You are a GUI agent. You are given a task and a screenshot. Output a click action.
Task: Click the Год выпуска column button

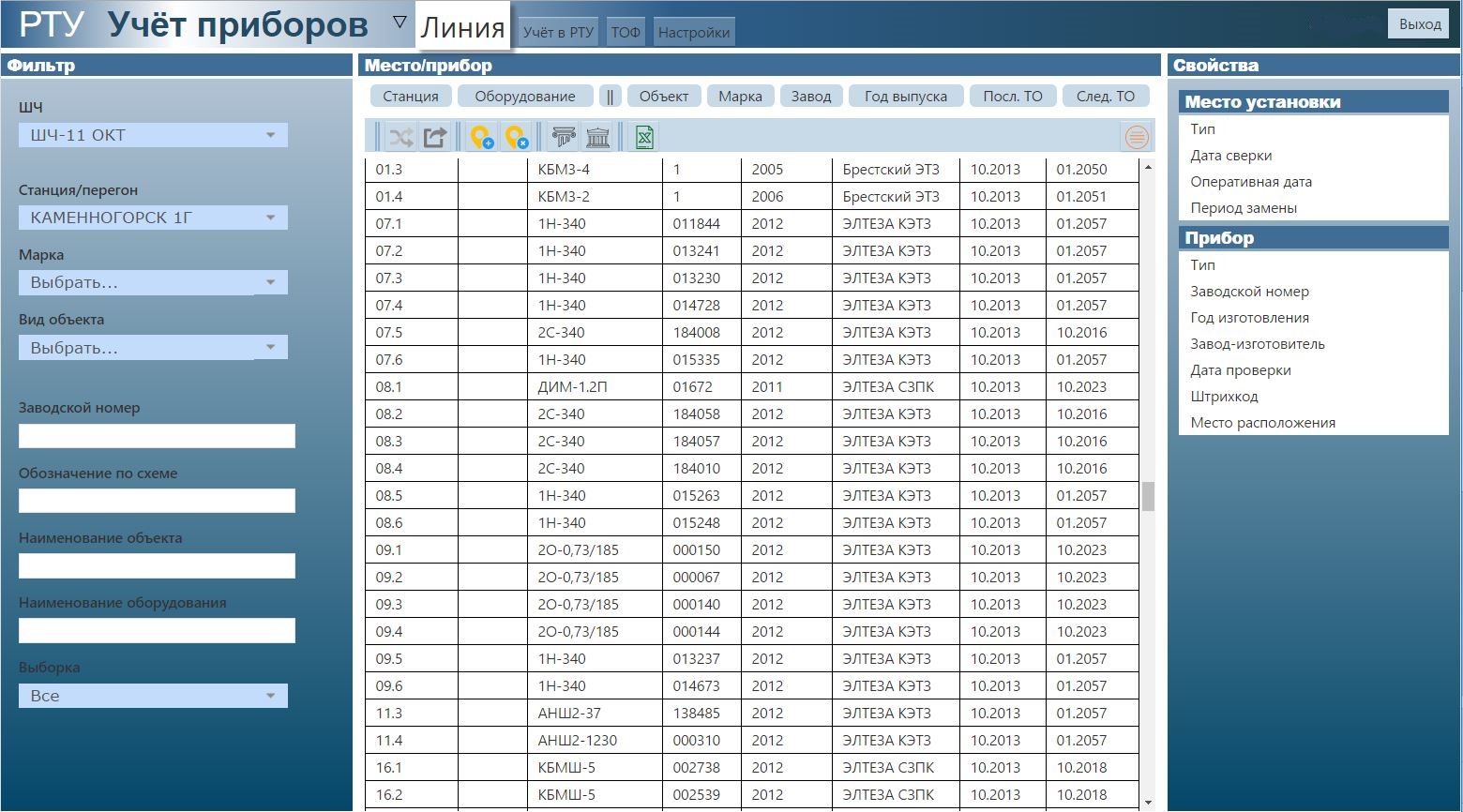tap(906, 96)
